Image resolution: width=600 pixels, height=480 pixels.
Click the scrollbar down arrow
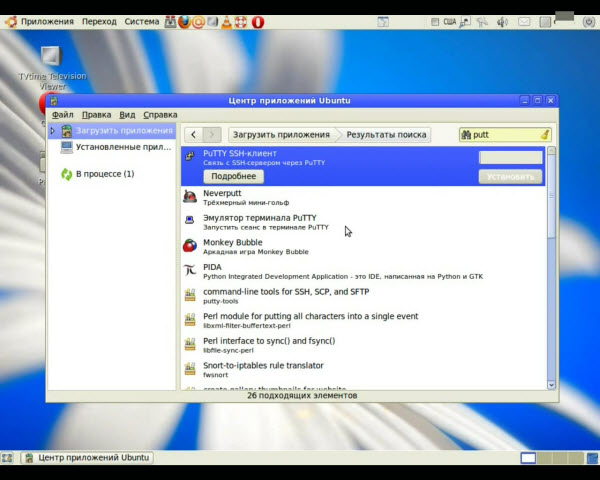click(x=551, y=385)
